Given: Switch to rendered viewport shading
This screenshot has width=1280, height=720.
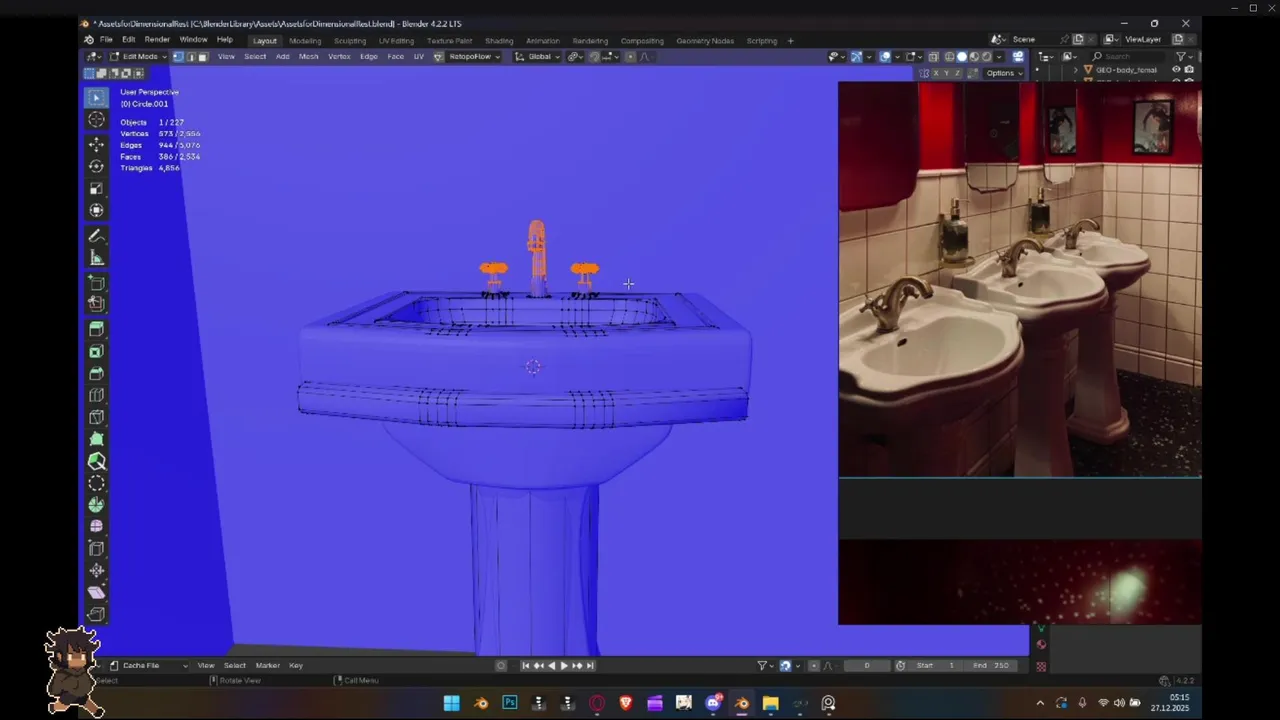Looking at the screenshot, I should pos(986,57).
